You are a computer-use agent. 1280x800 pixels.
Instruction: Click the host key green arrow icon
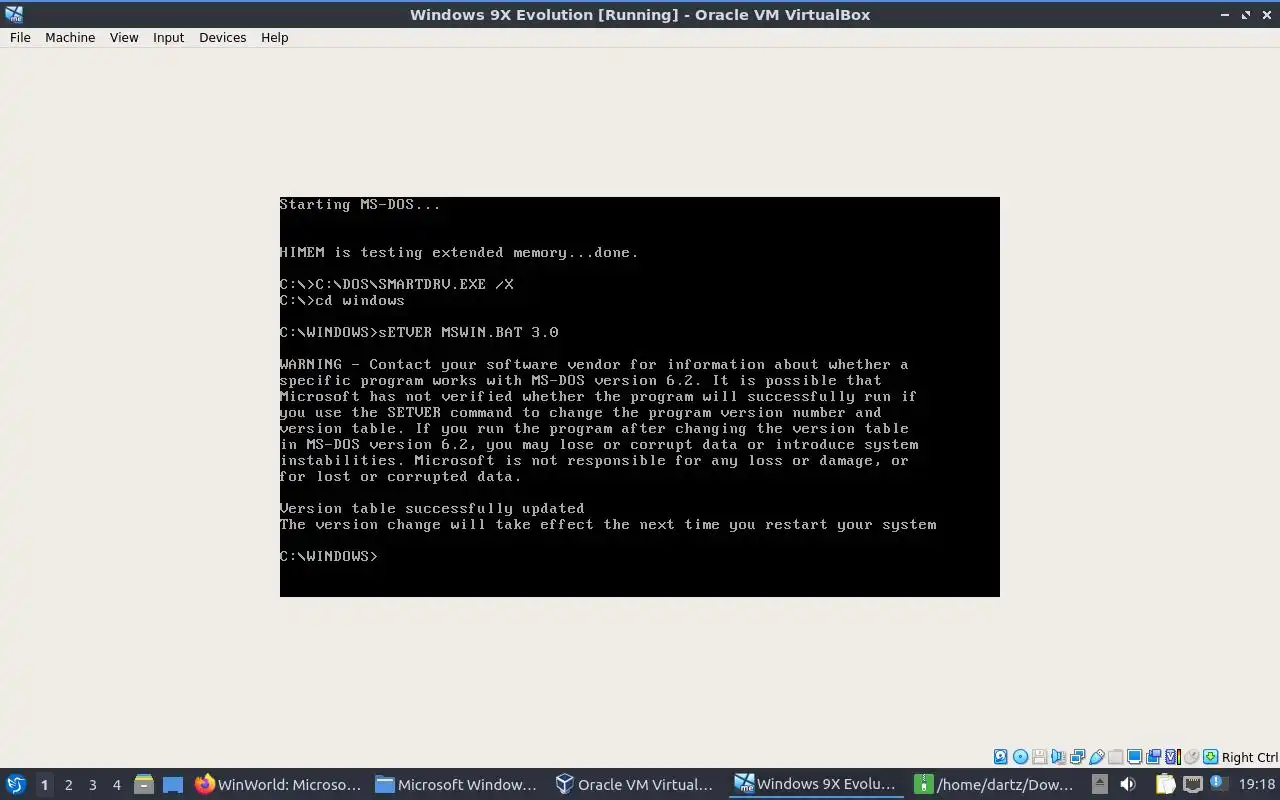1211,757
